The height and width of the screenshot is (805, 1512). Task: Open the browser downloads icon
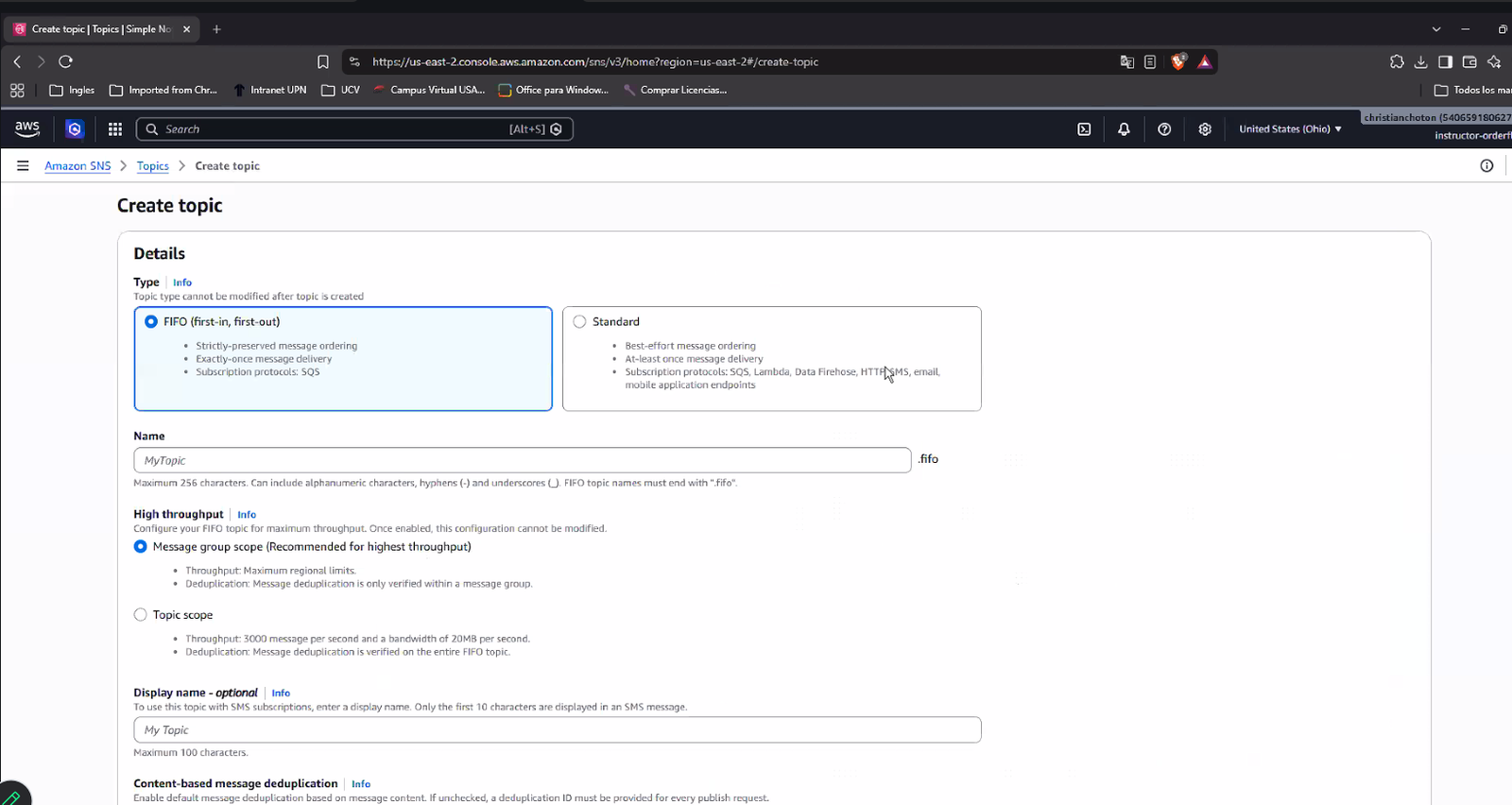tap(1420, 61)
